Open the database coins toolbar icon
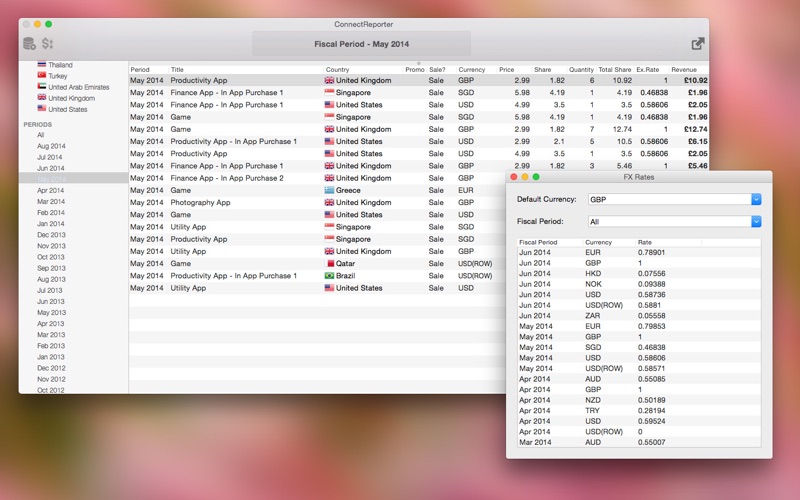The height and width of the screenshot is (500, 800). coord(30,44)
